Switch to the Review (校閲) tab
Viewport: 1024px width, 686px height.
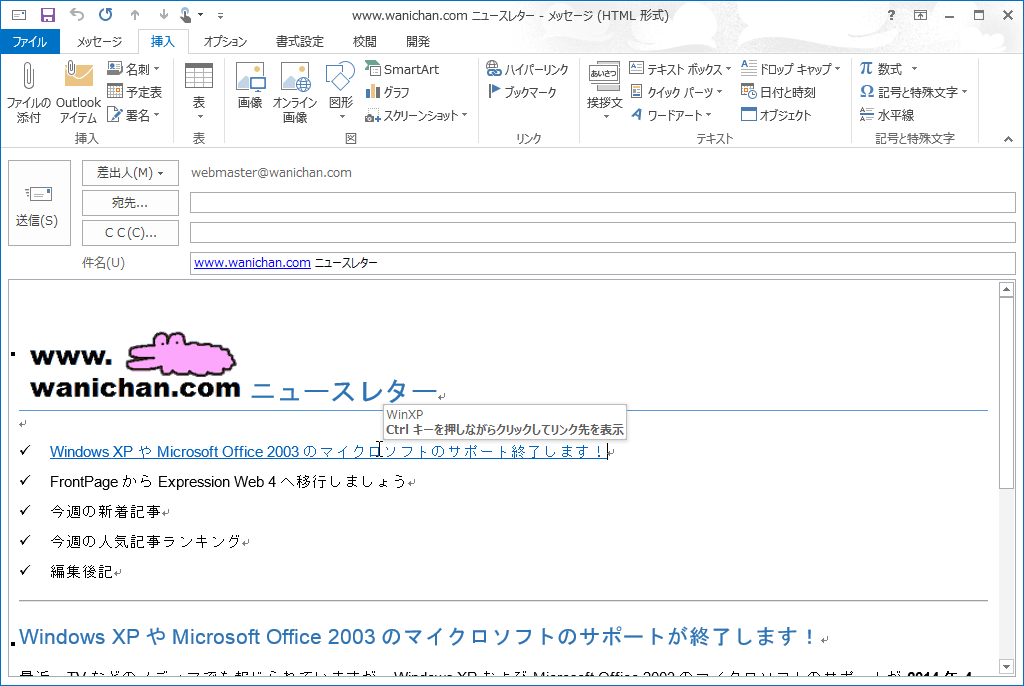point(364,41)
